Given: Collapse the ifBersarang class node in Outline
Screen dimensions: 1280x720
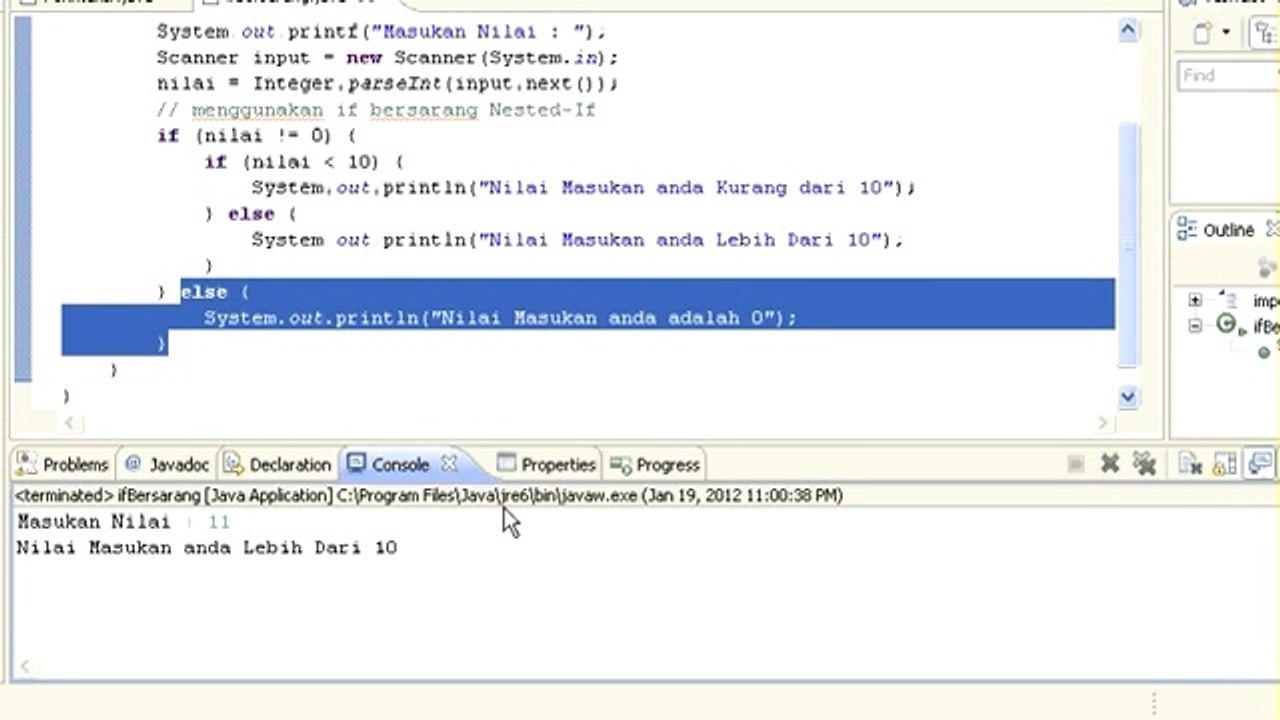Looking at the screenshot, I should pyautogui.click(x=1195, y=326).
